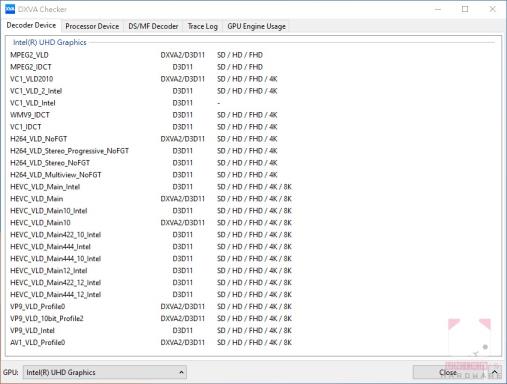Select the HEVC_VLD_Main10_Intel entry
Image resolution: width=507 pixels, height=384 pixels.
pos(49,211)
